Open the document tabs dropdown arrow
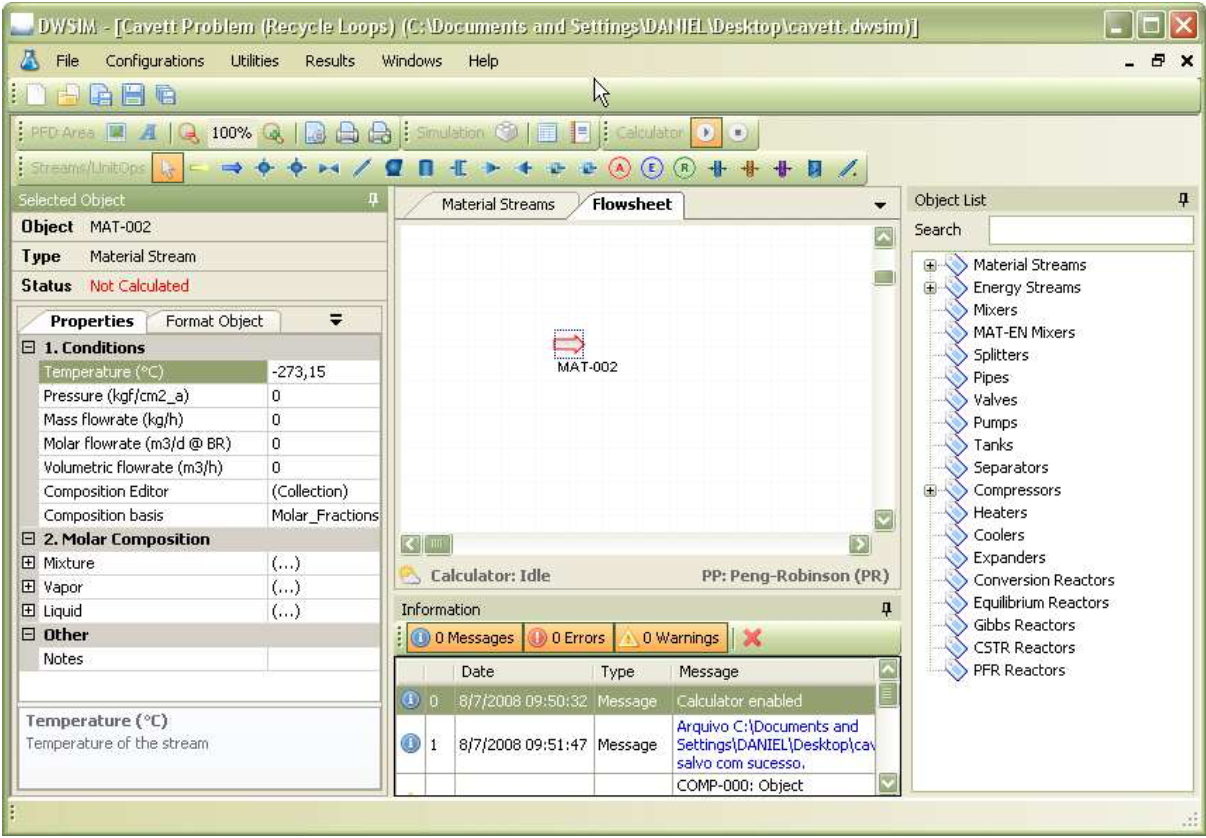The image size is (1206, 838). click(880, 205)
